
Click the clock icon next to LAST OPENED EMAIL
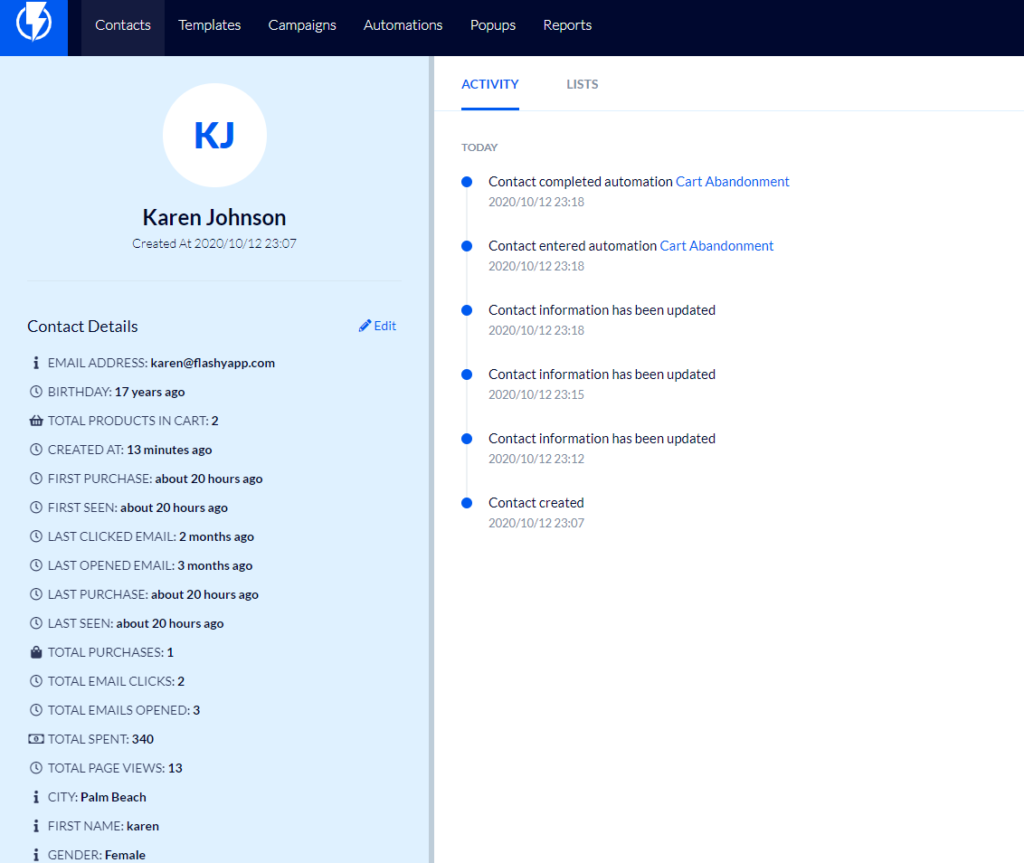click(36, 565)
